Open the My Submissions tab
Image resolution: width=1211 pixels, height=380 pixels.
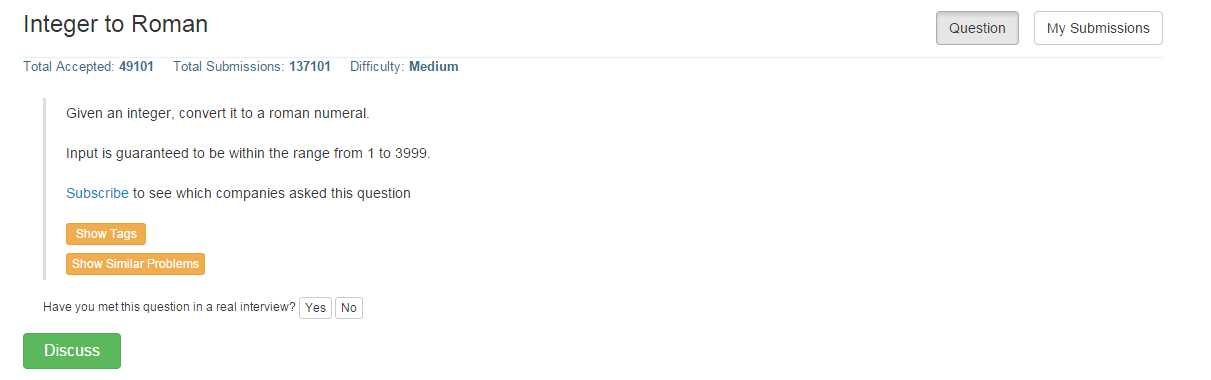(x=1098, y=28)
